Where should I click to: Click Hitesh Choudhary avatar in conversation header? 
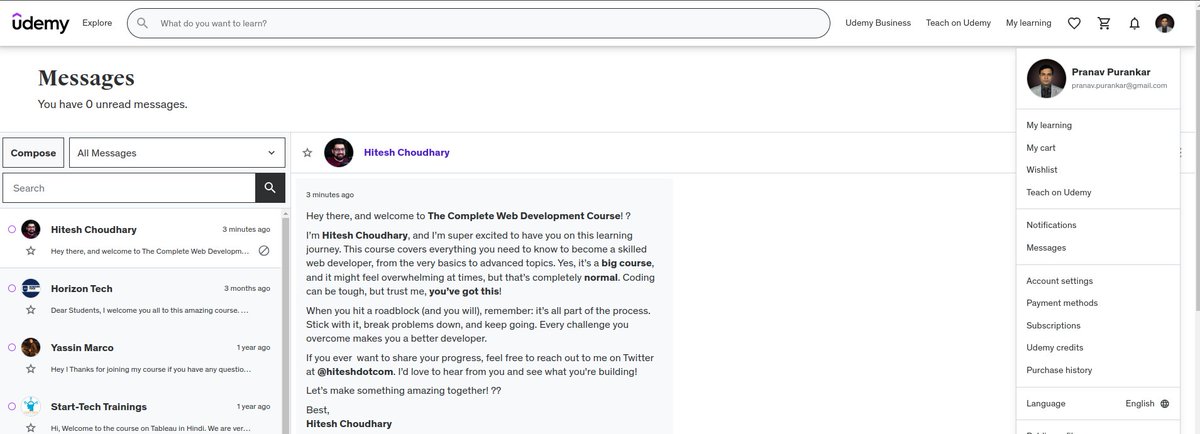click(339, 152)
